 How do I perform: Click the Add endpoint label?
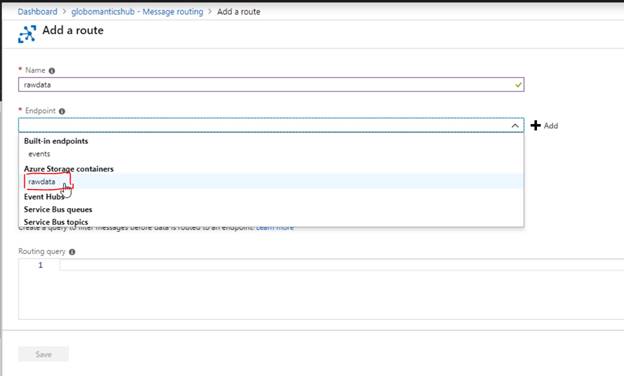[551, 126]
